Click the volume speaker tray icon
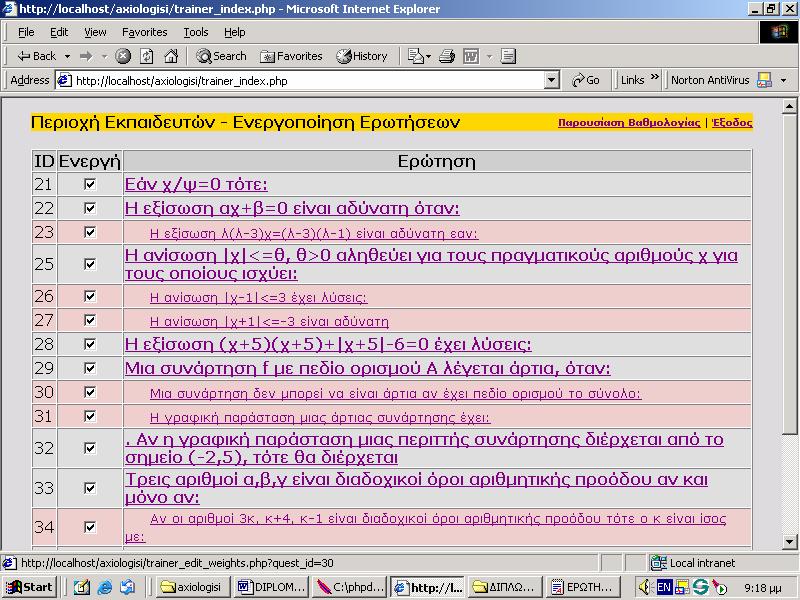Screen dimensions: 800x600 (644, 587)
